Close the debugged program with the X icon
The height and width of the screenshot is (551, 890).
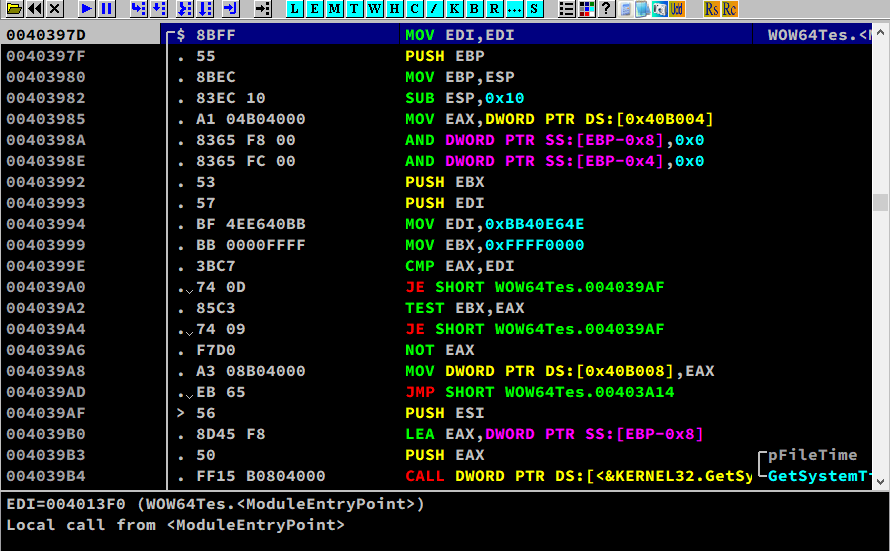55,9
